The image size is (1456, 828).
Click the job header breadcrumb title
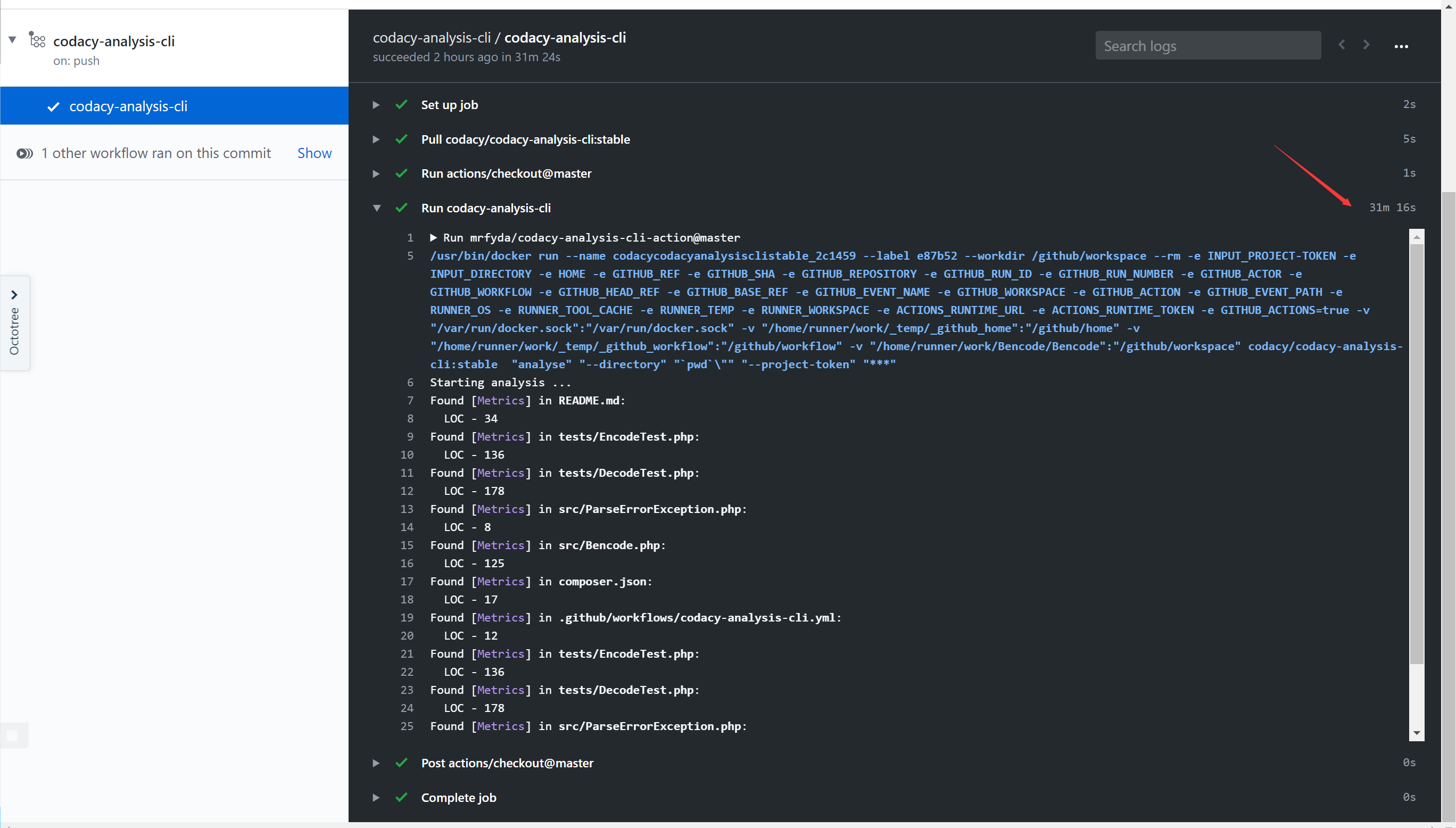point(499,38)
